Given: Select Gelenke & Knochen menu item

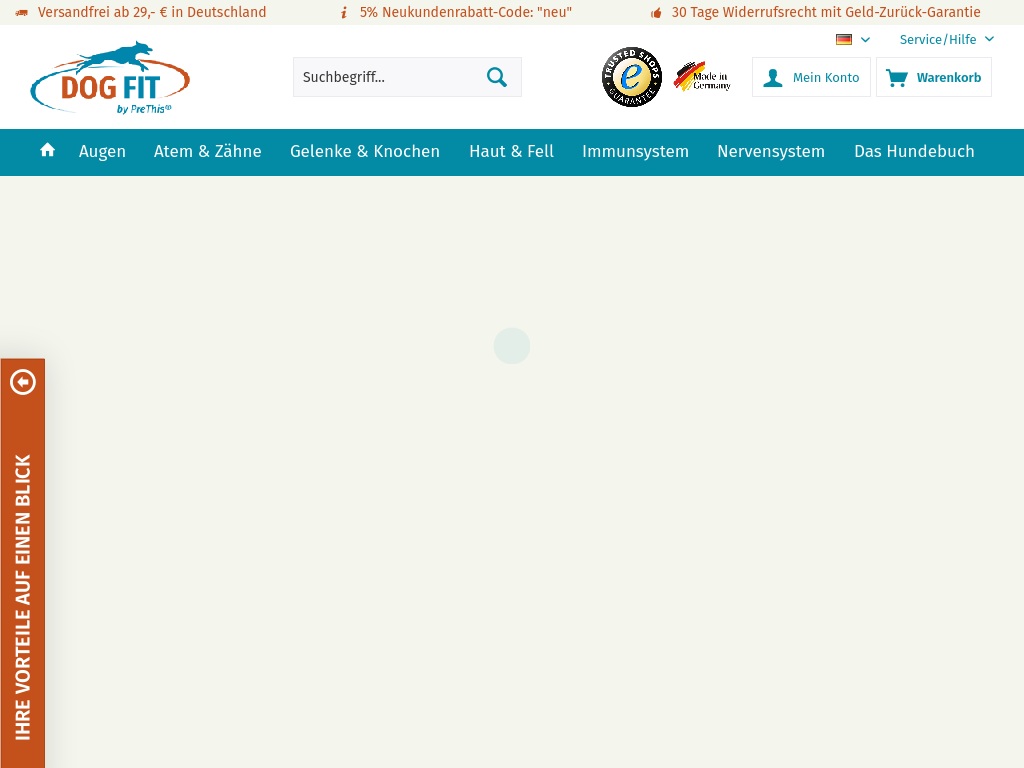Looking at the screenshot, I should point(365,152).
